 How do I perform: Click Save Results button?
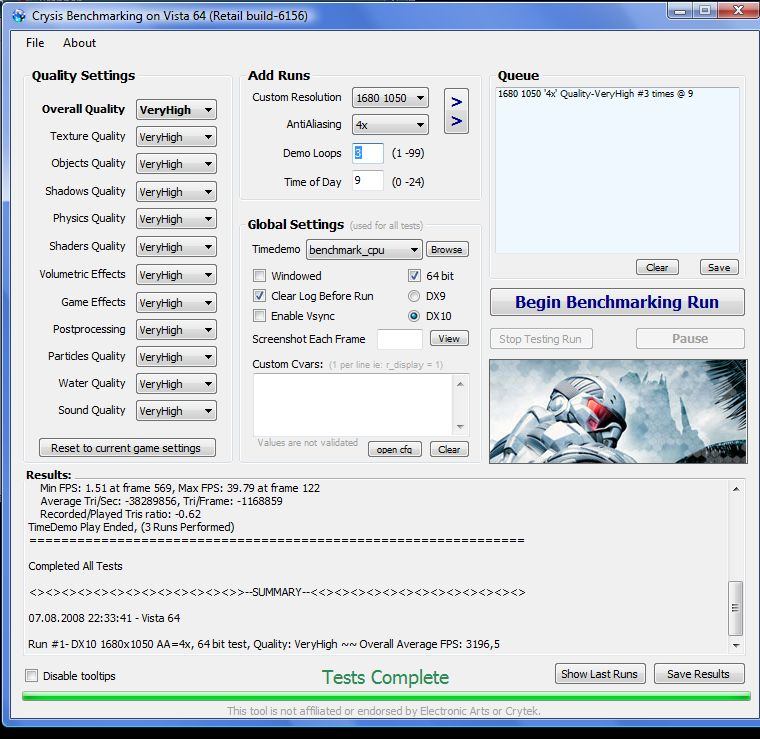tap(698, 674)
